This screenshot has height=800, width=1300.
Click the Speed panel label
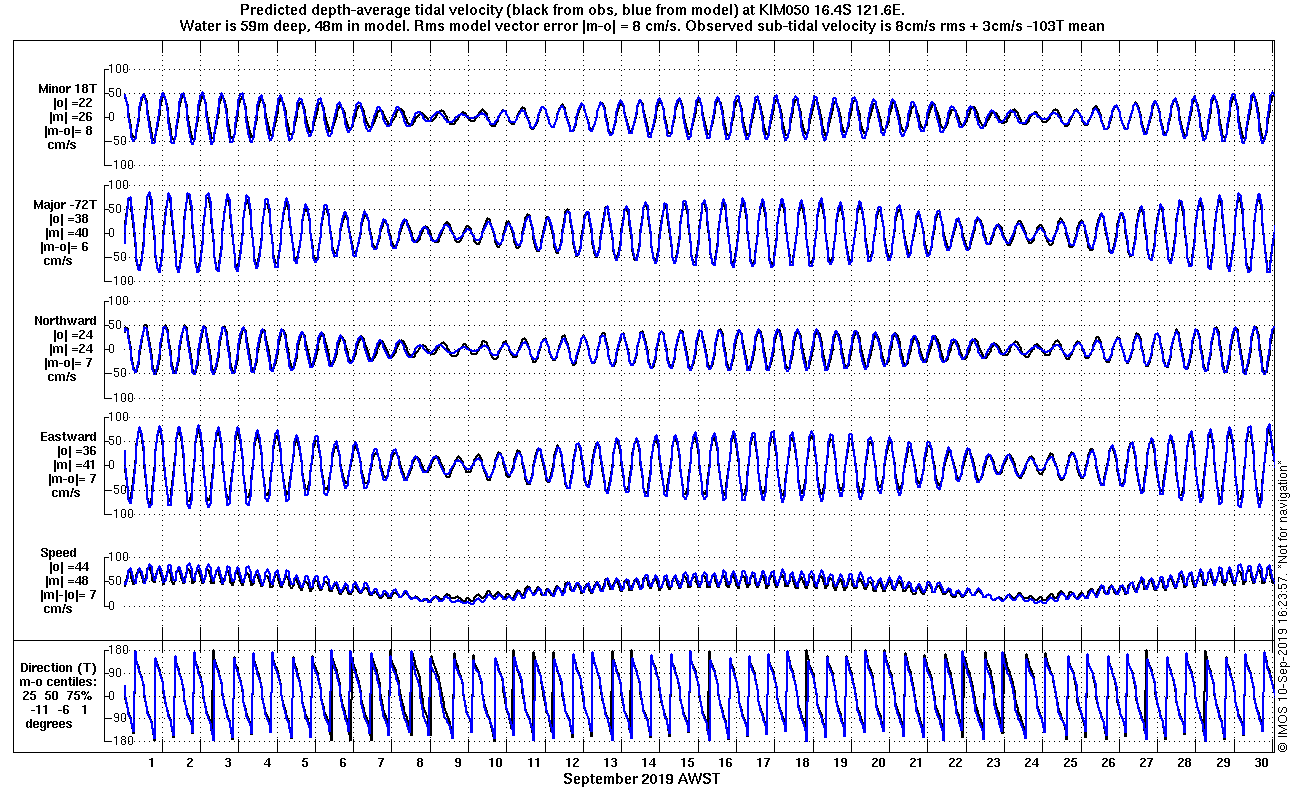(x=58, y=553)
